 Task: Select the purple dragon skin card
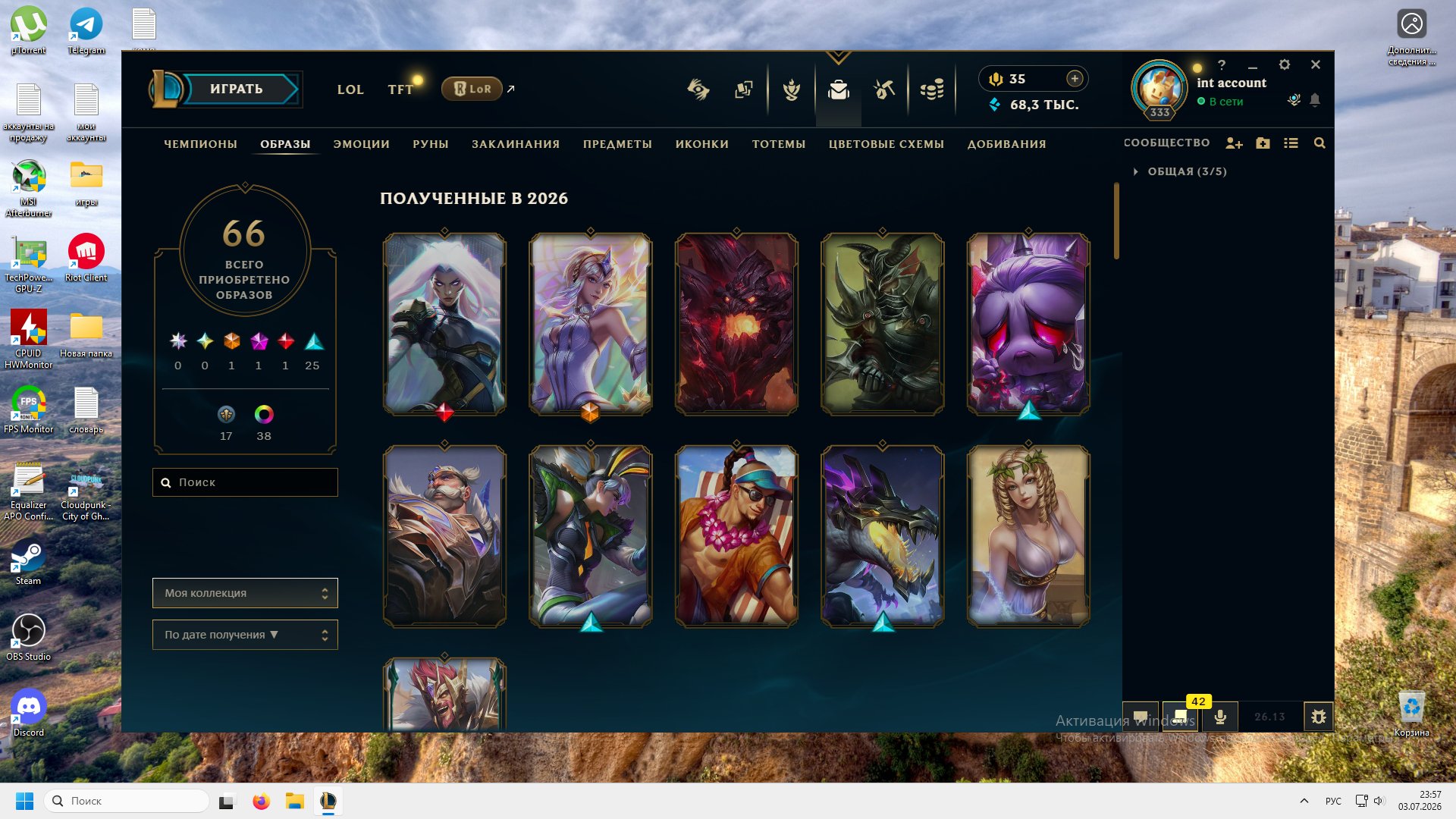click(x=882, y=536)
